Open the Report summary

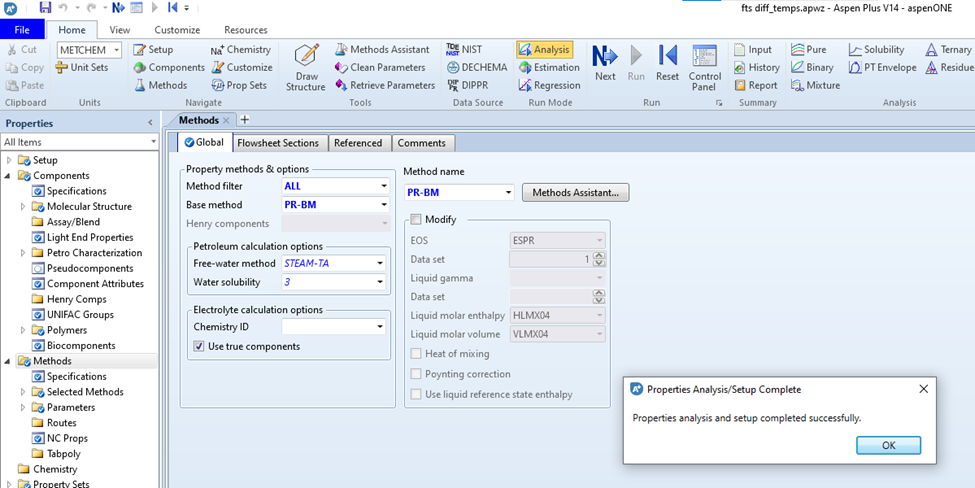pyautogui.click(x=756, y=85)
